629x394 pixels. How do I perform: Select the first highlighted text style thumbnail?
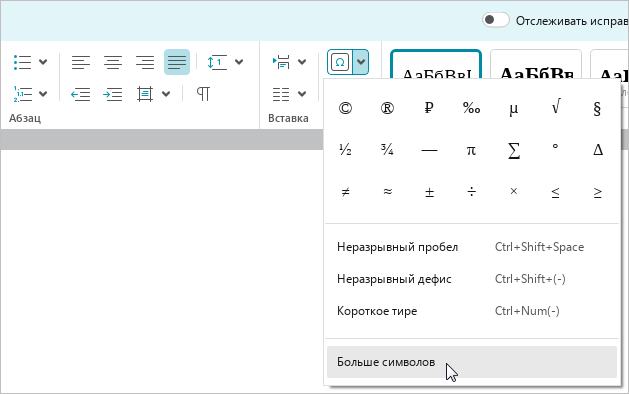pos(436,64)
